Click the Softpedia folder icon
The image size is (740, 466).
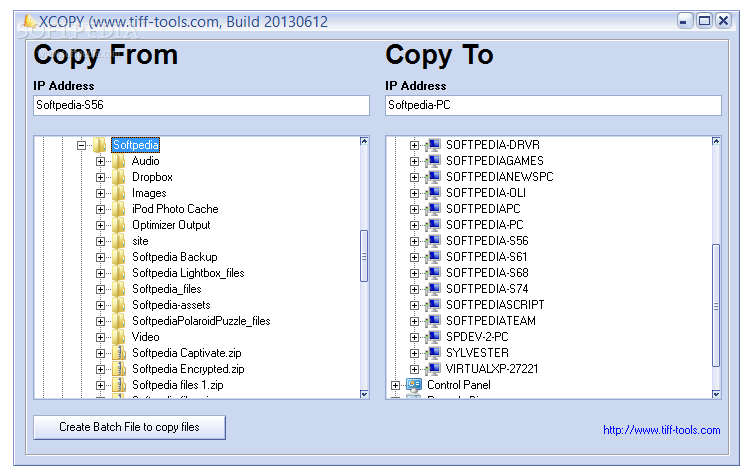[x=100, y=145]
